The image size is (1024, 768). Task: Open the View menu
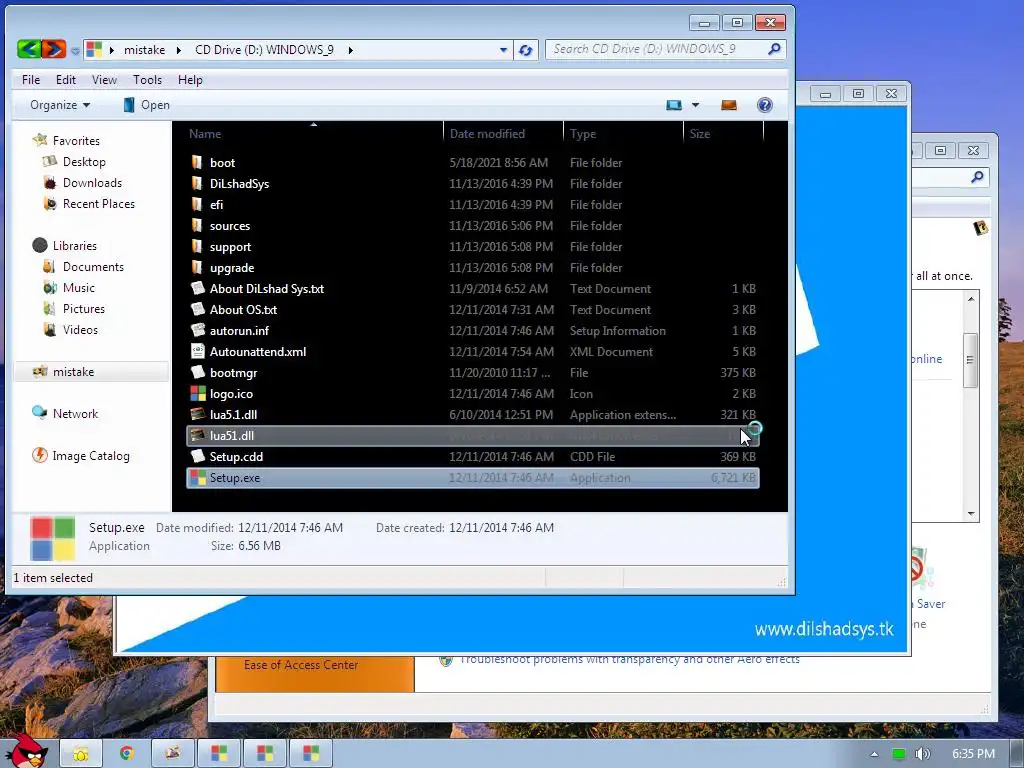[x=104, y=80]
